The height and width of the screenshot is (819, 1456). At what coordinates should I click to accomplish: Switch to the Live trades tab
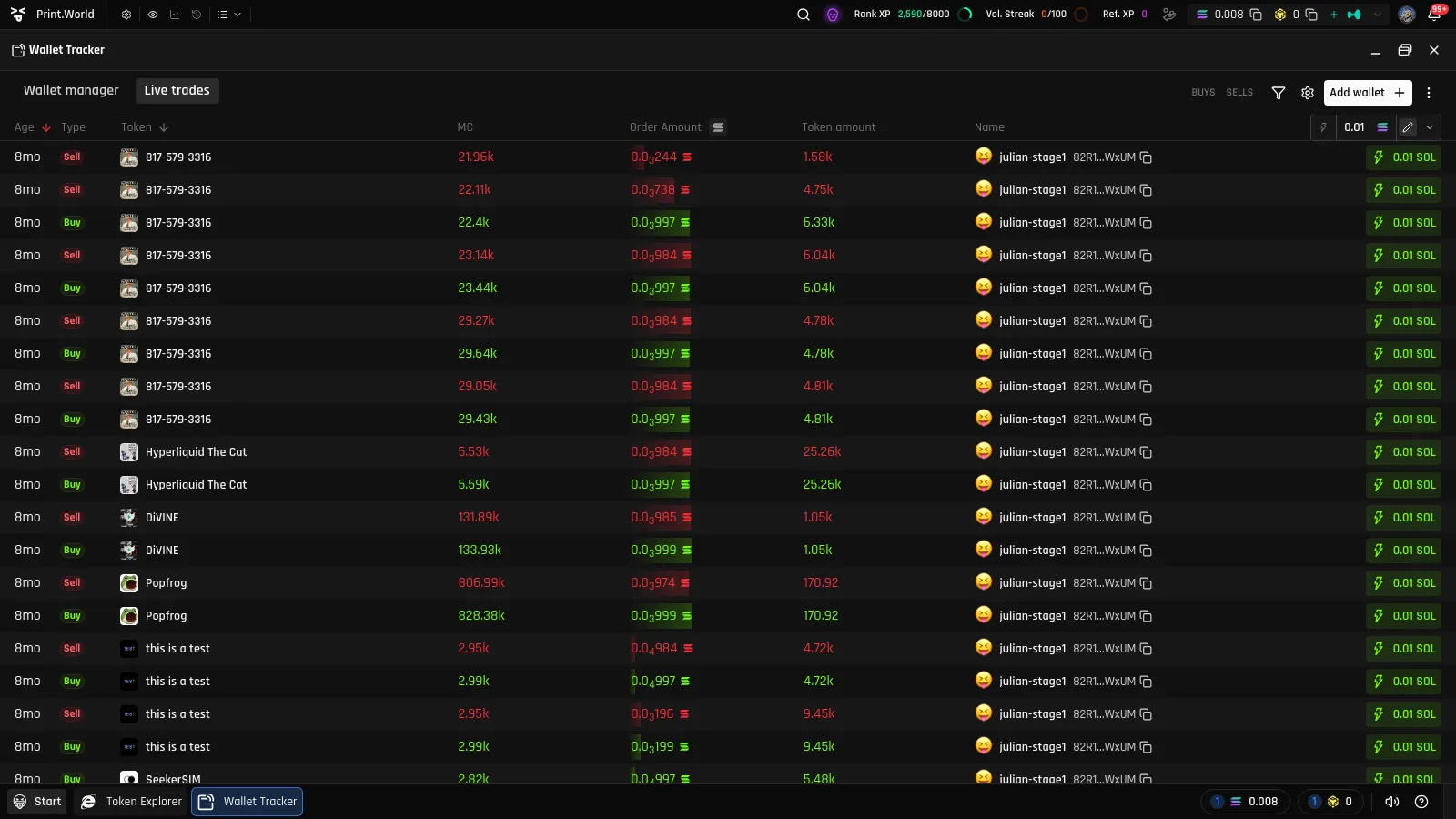click(177, 90)
